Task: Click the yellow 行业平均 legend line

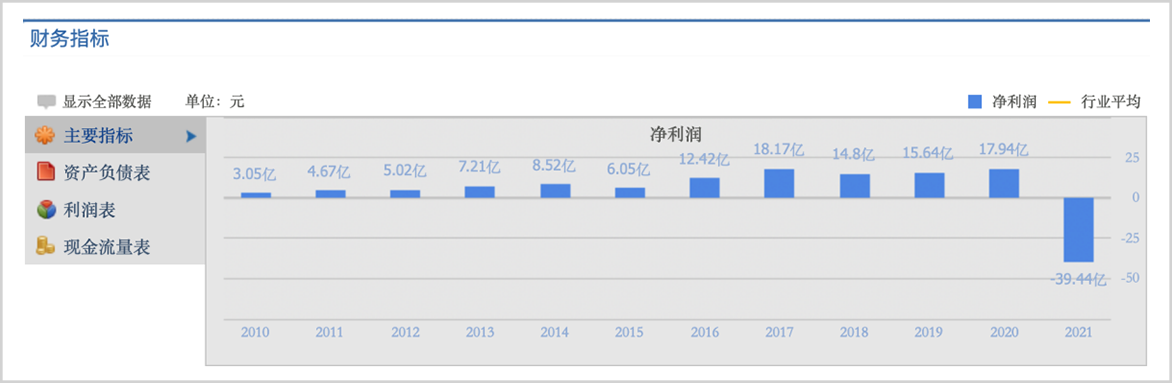Action: tap(1060, 102)
